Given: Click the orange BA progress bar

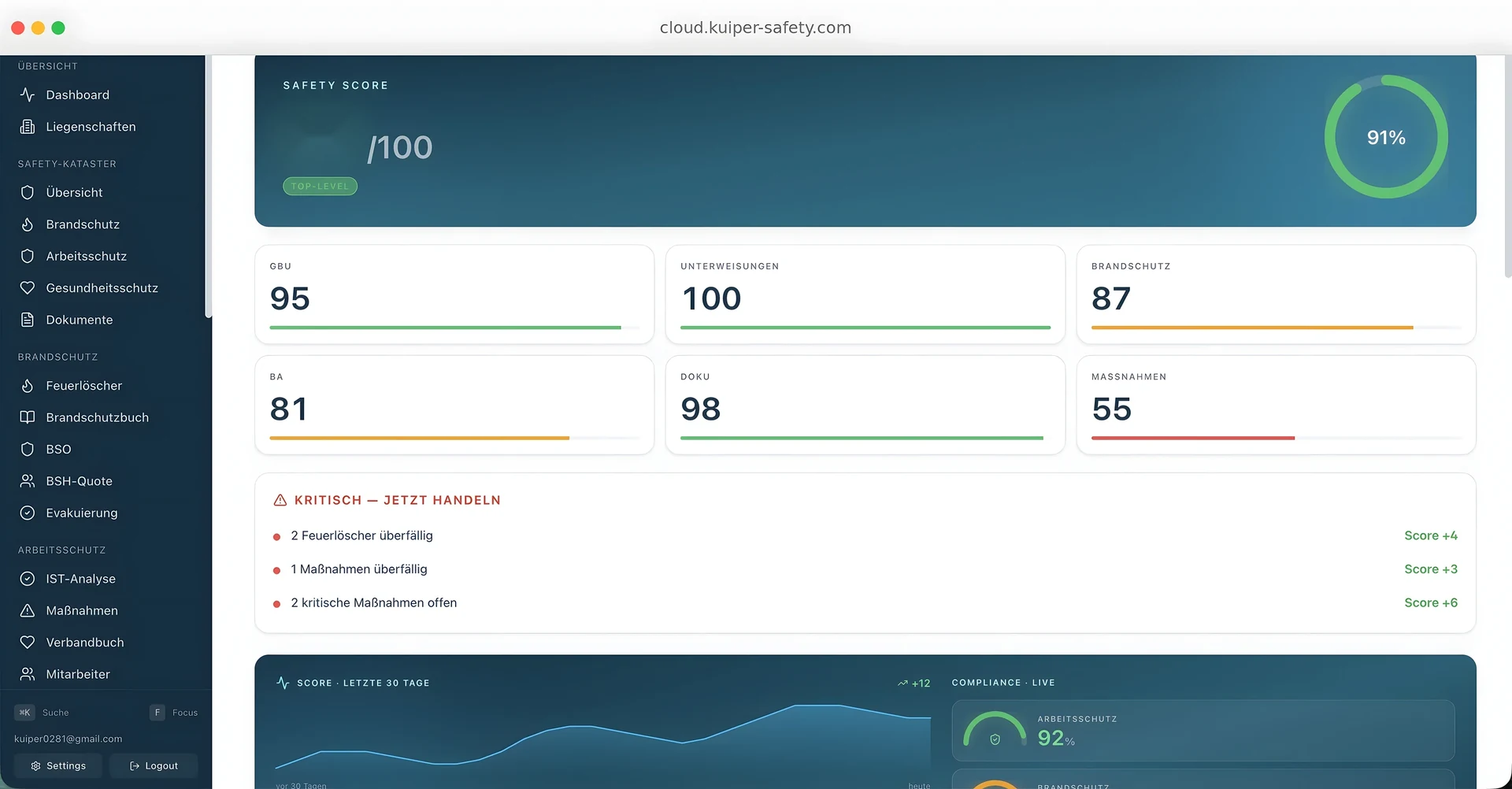Looking at the screenshot, I should (419, 438).
